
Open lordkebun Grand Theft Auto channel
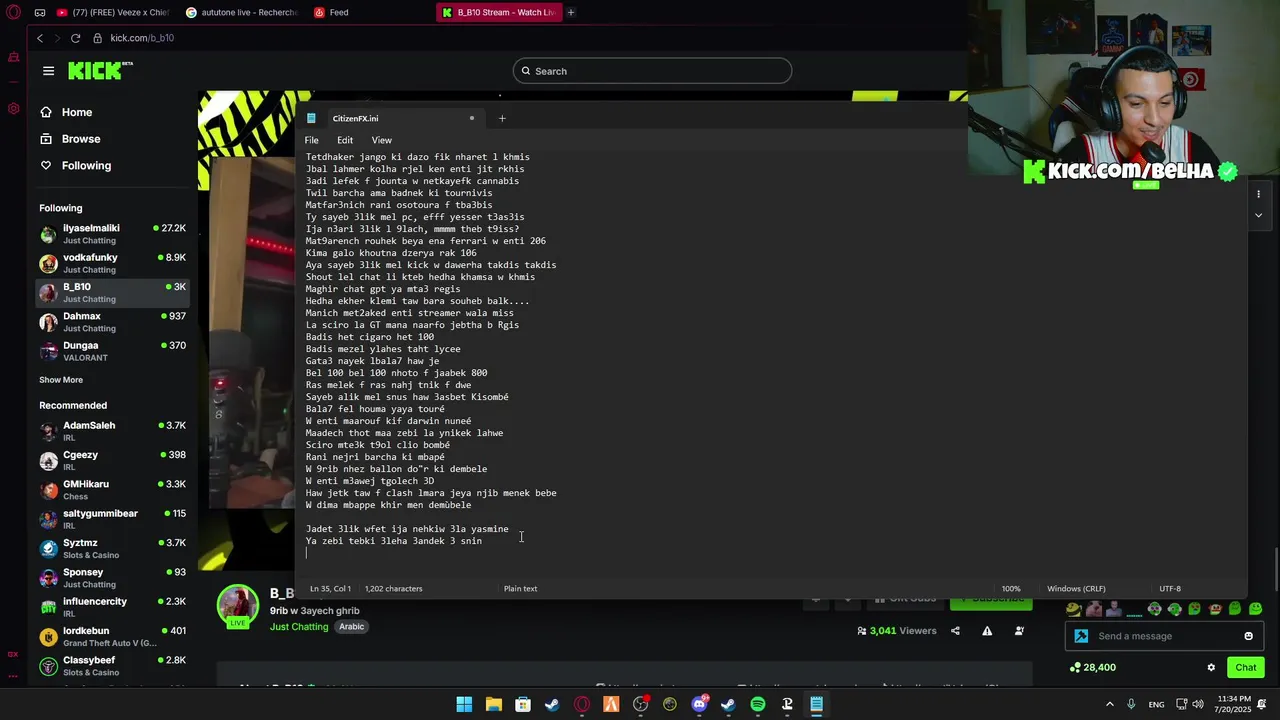pos(113,636)
